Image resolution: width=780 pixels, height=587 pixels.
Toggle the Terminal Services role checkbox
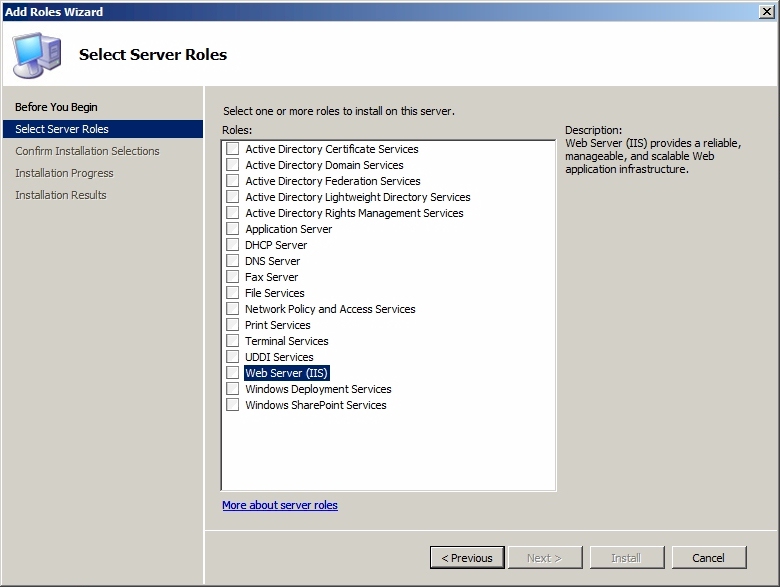[232, 341]
